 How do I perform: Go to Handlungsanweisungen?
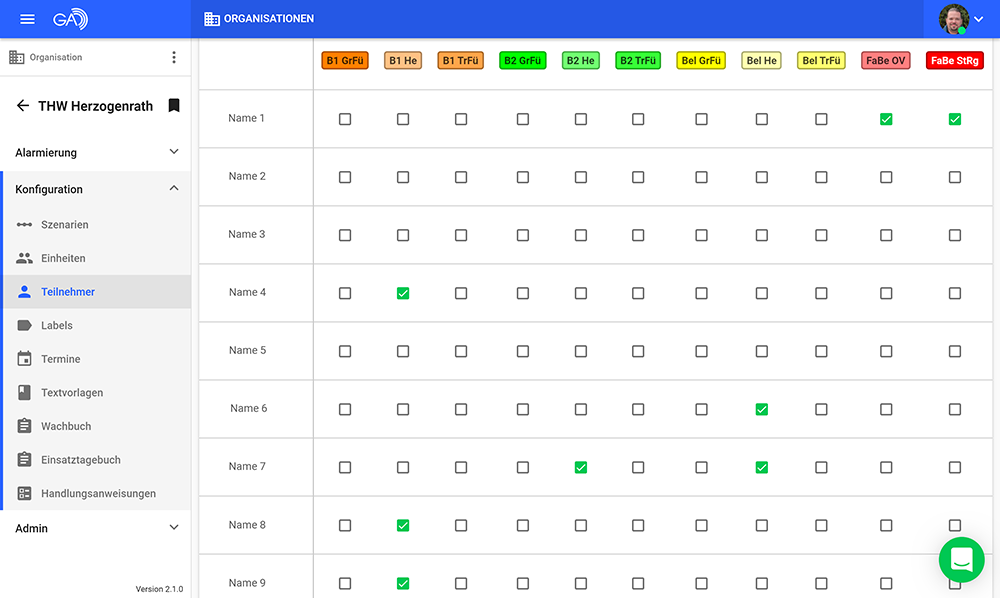click(98, 493)
